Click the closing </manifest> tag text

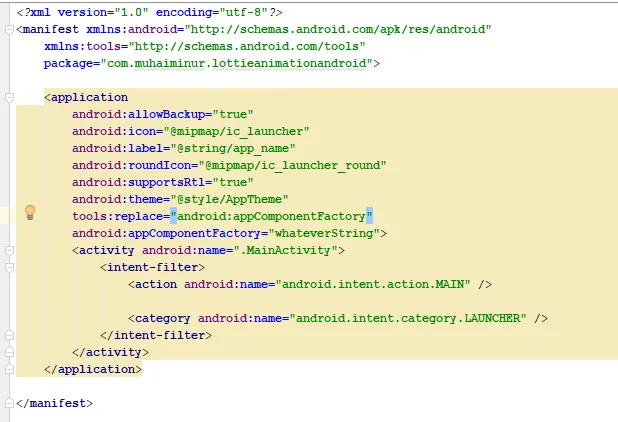54,403
